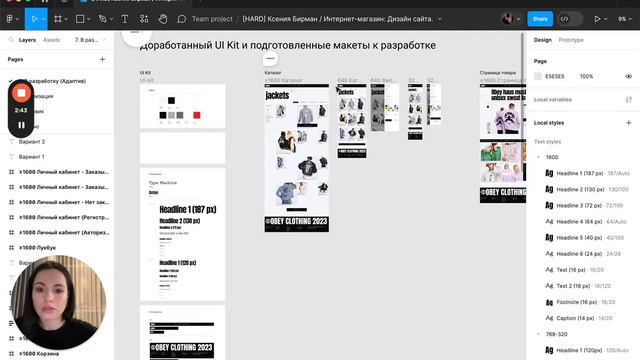This screenshot has height=360, width=640.
Task: Select the Страница товара frame thumbnail
Action: pyautogui.click(x=503, y=143)
